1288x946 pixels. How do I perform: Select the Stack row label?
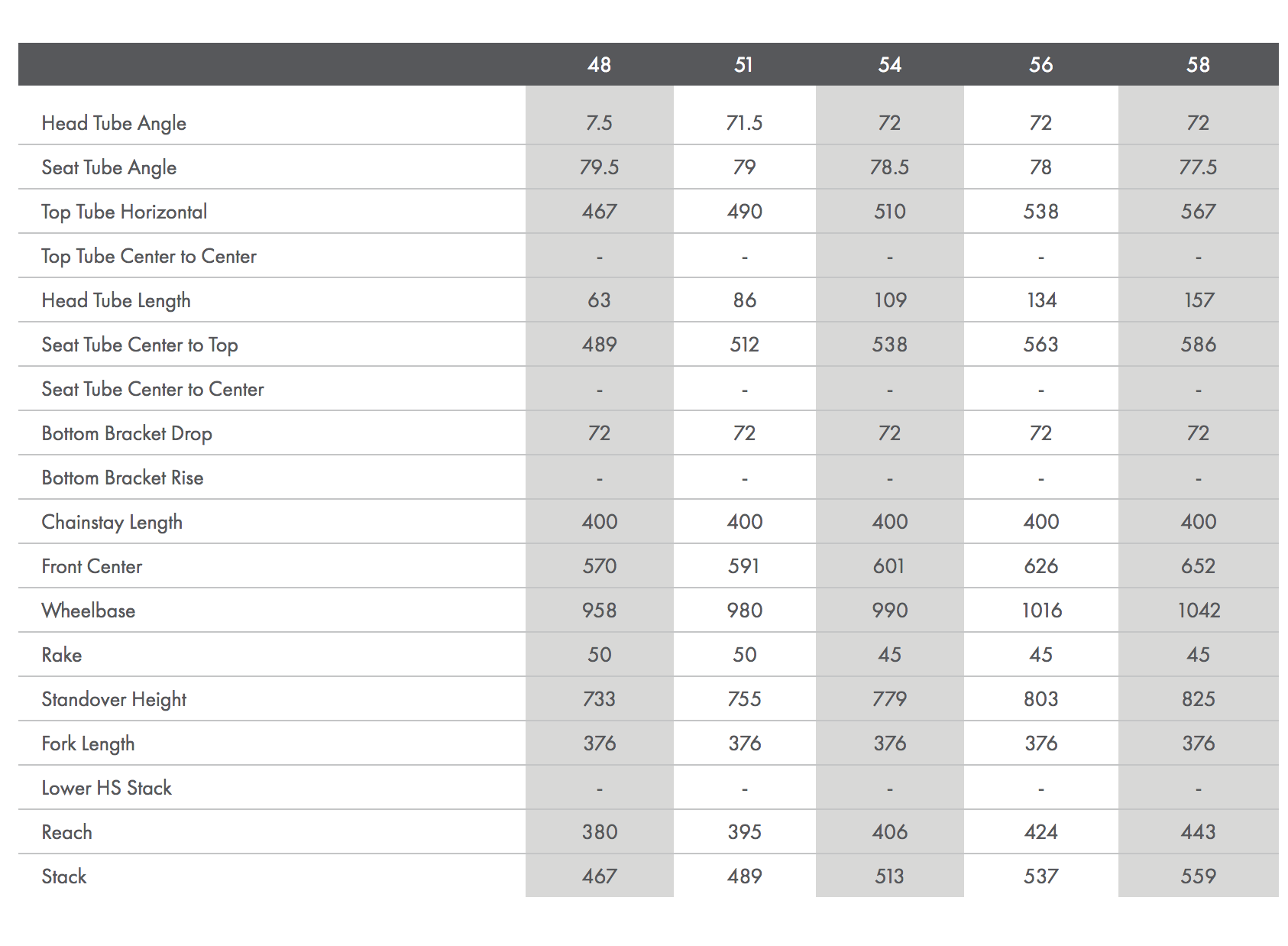64,876
